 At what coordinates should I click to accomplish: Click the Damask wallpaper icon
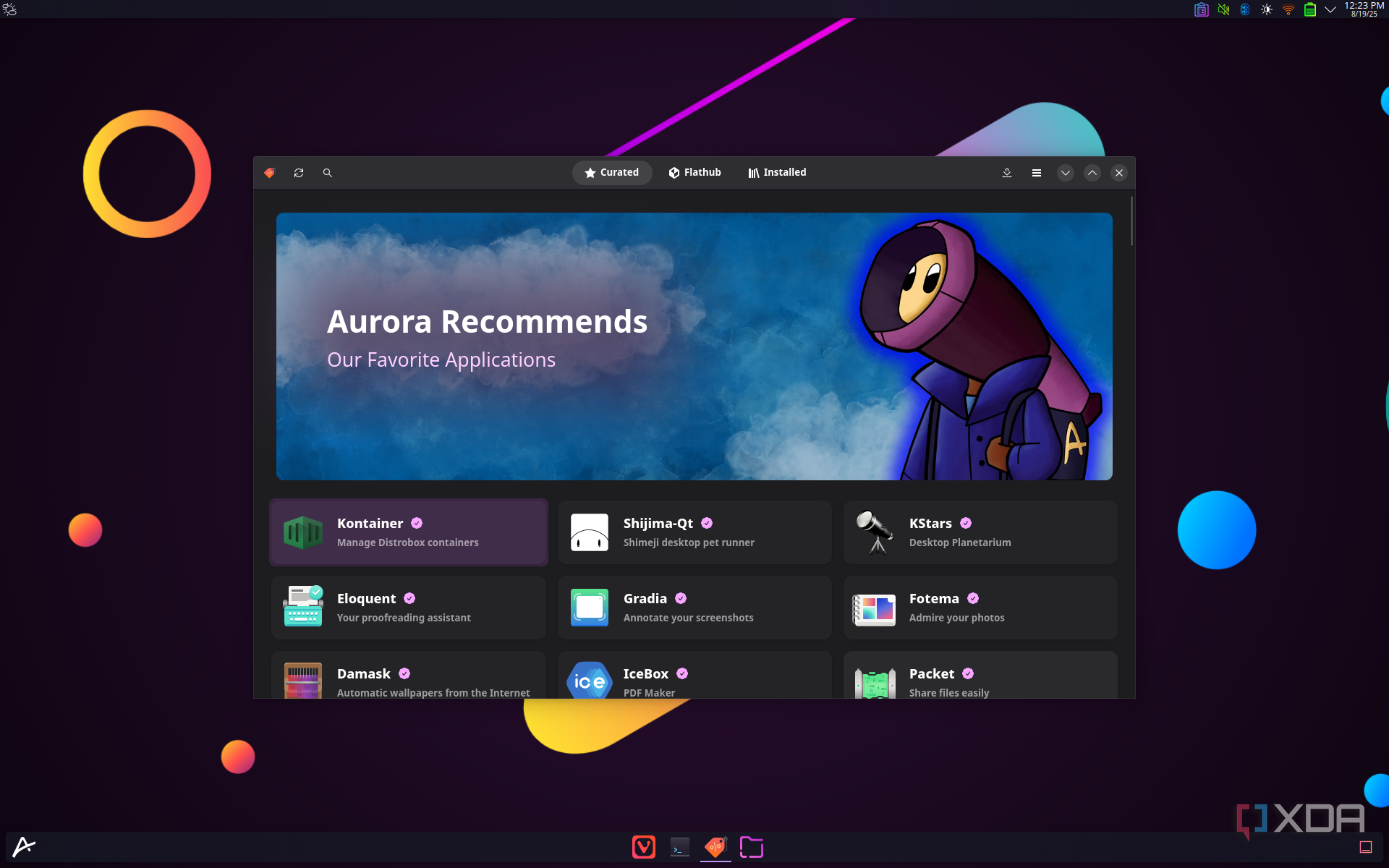(303, 681)
